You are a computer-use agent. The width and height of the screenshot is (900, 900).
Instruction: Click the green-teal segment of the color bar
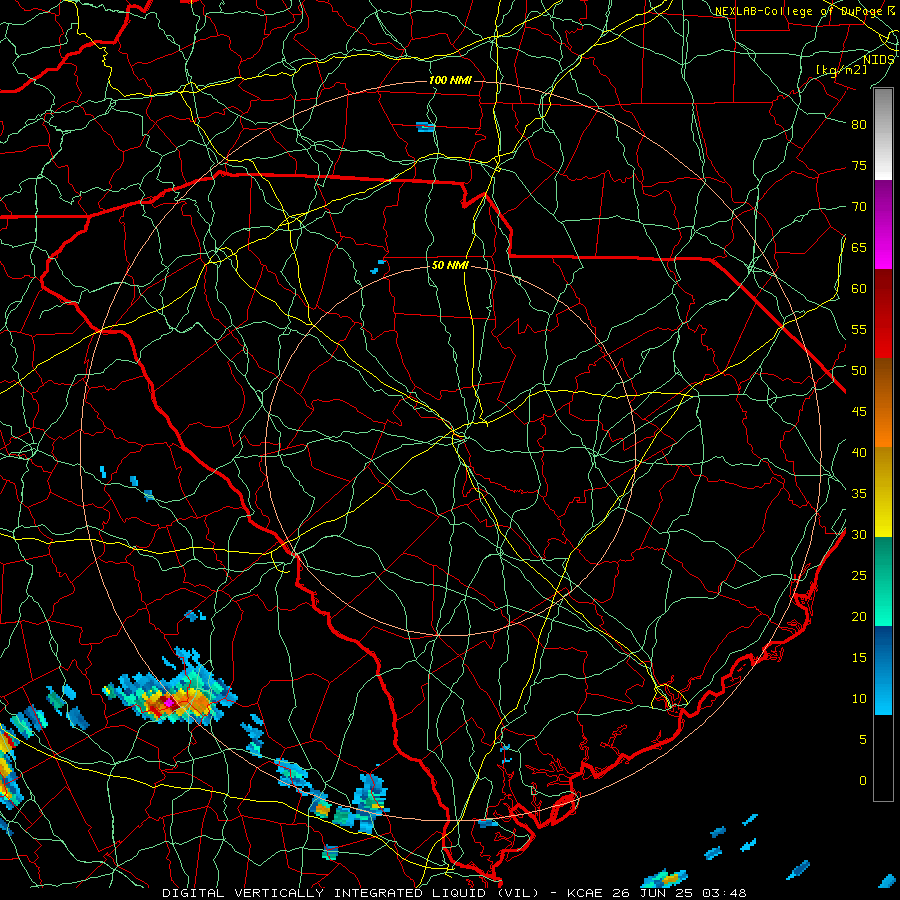tap(883, 581)
